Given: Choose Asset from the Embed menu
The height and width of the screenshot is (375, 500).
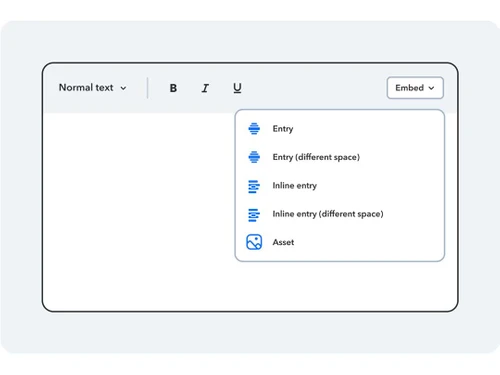Looking at the screenshot, I should pos(340,242).
